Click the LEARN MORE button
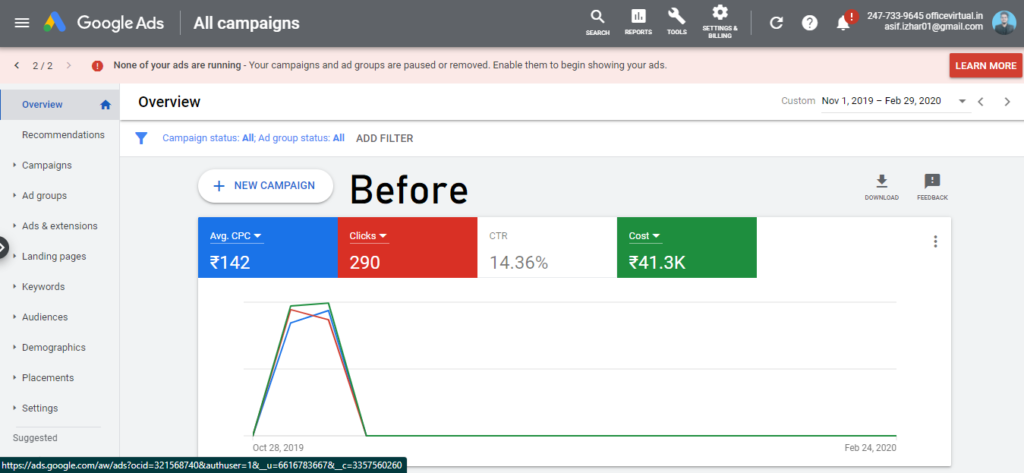Screen dimensions: 1024x473 point(985,65)
